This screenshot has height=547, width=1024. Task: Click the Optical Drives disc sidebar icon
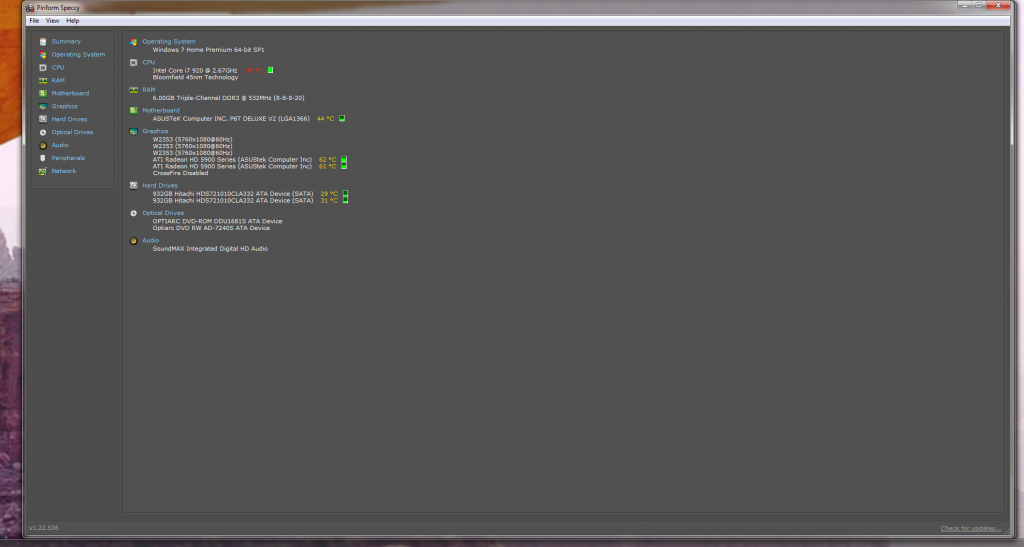click(x=42, y=133)
